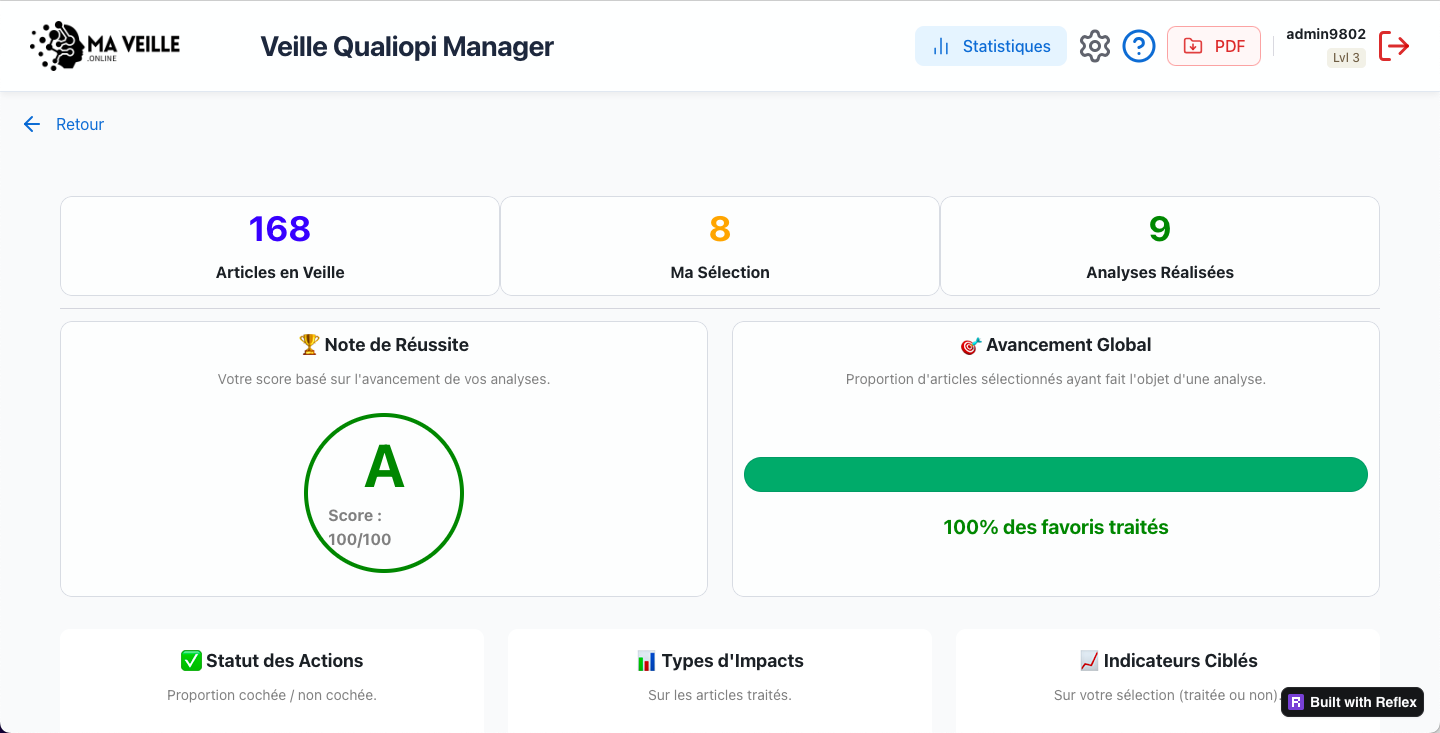Viewport: 1440px width, 733px height.
Task: Export the report with the PDF button
Action: (1213, 46)
